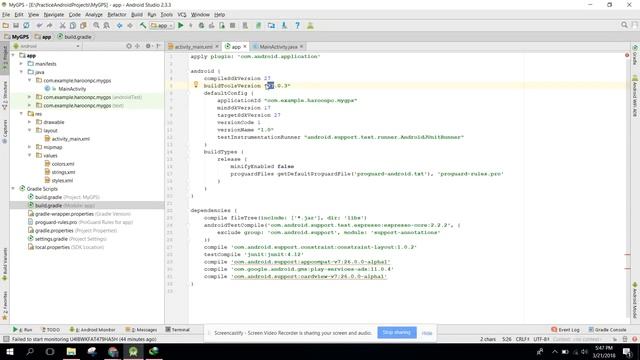This screenshot has width=640, height=360.
Task: Open the Gradle Console tool window
Action: point(607,329)
